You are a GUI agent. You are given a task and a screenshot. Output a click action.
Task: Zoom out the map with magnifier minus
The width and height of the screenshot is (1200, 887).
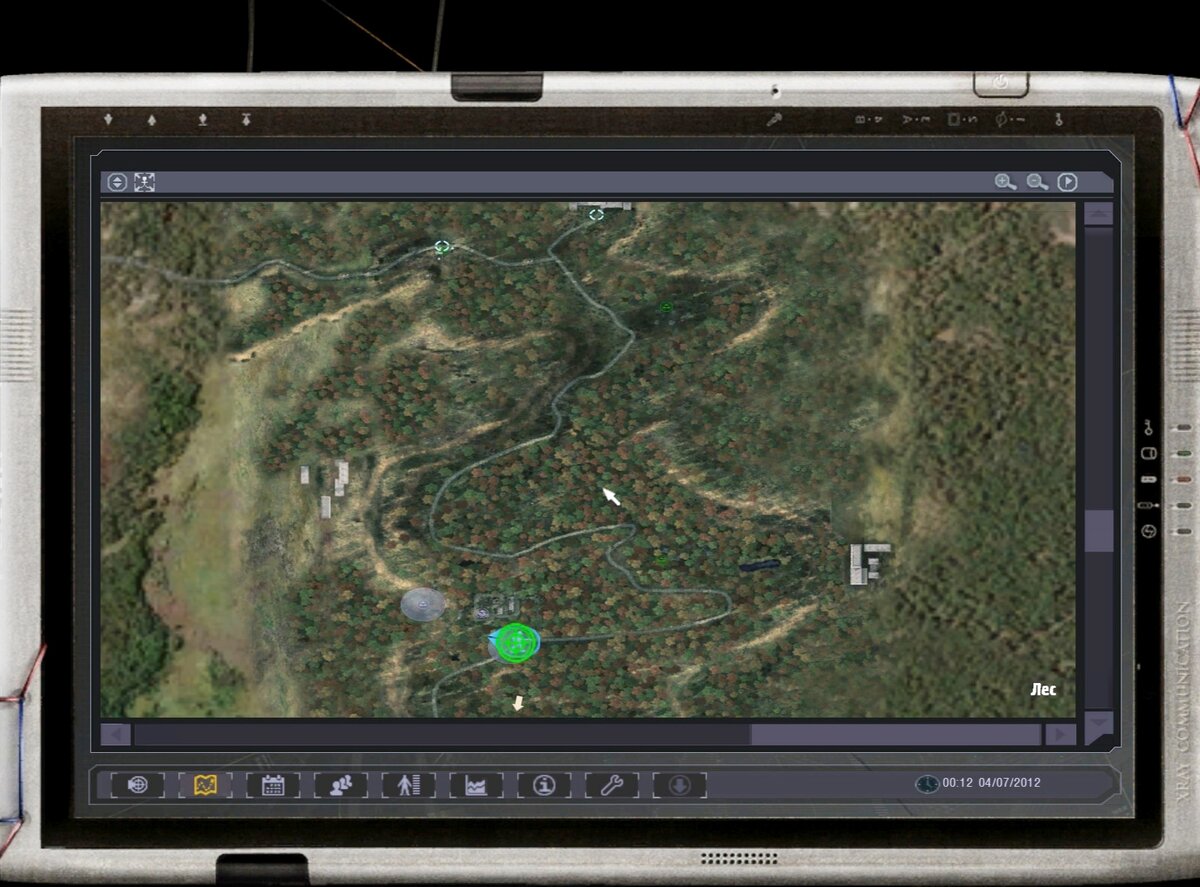tap(1037, 182)
